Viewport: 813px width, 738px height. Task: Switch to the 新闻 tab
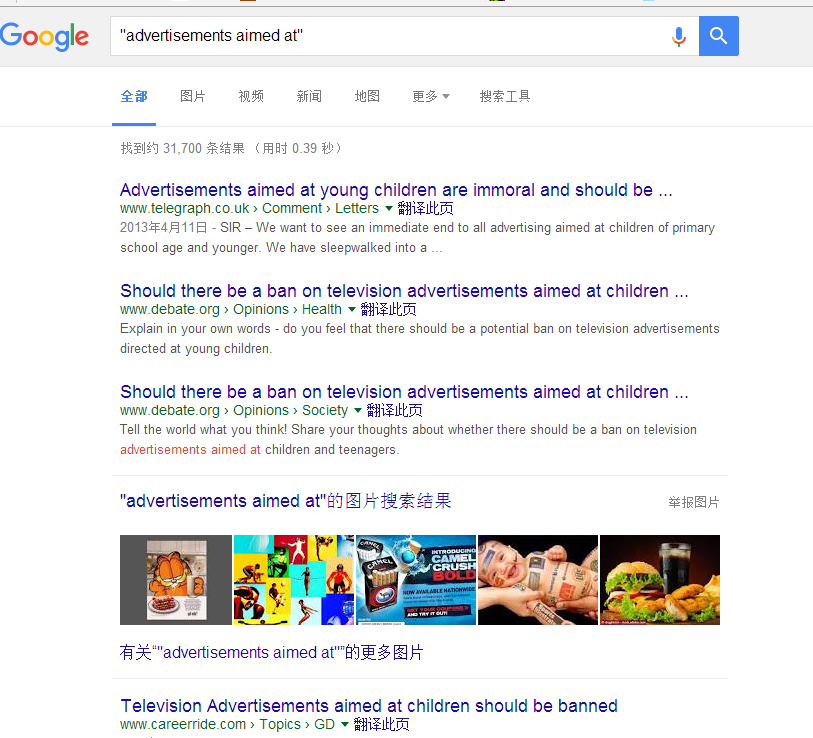tap(309, 96)
